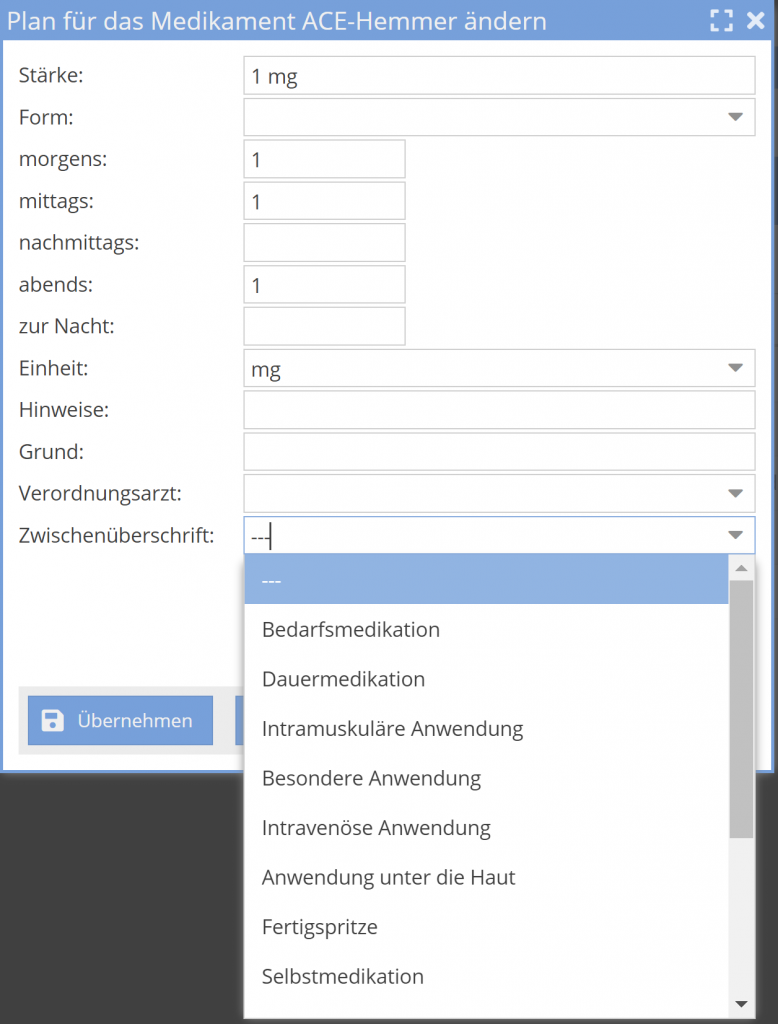This screenshot has height=1024, width=778.
Task: Click the abends dose field
Action: (x=325, y=285)
